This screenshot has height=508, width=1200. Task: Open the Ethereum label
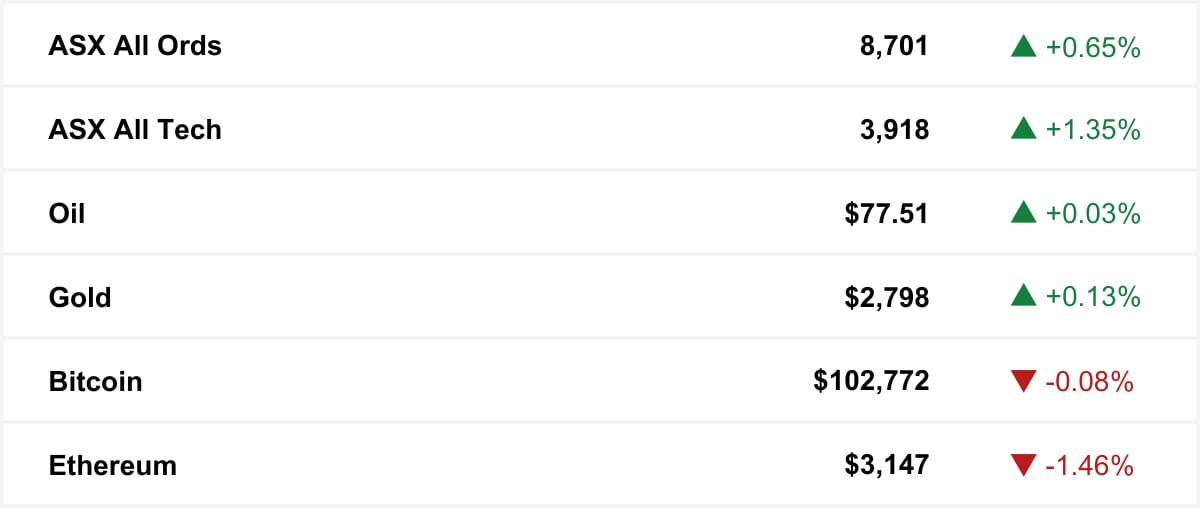pos(112,466)
